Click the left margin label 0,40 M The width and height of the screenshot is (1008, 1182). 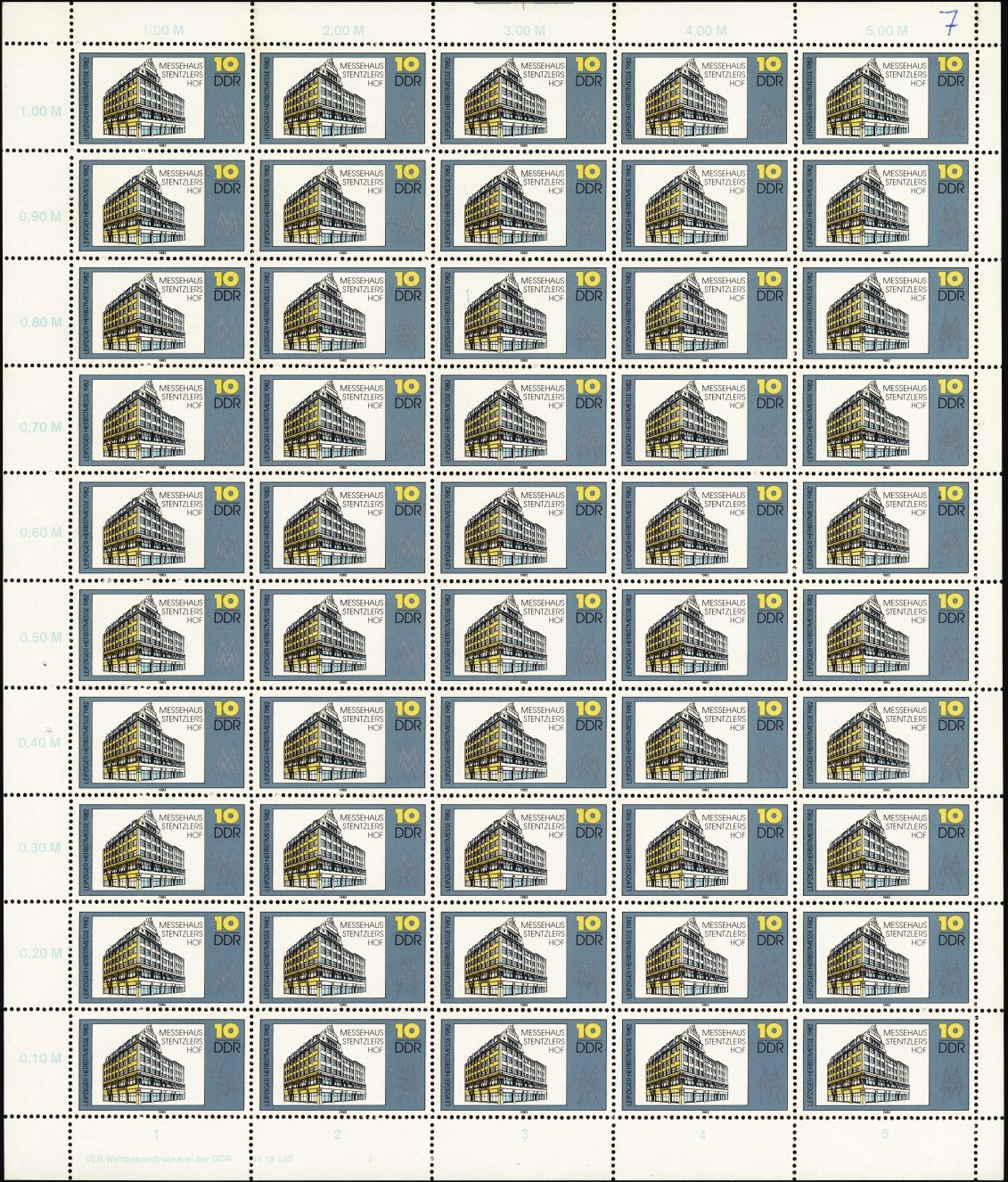[x=41, y=743]
